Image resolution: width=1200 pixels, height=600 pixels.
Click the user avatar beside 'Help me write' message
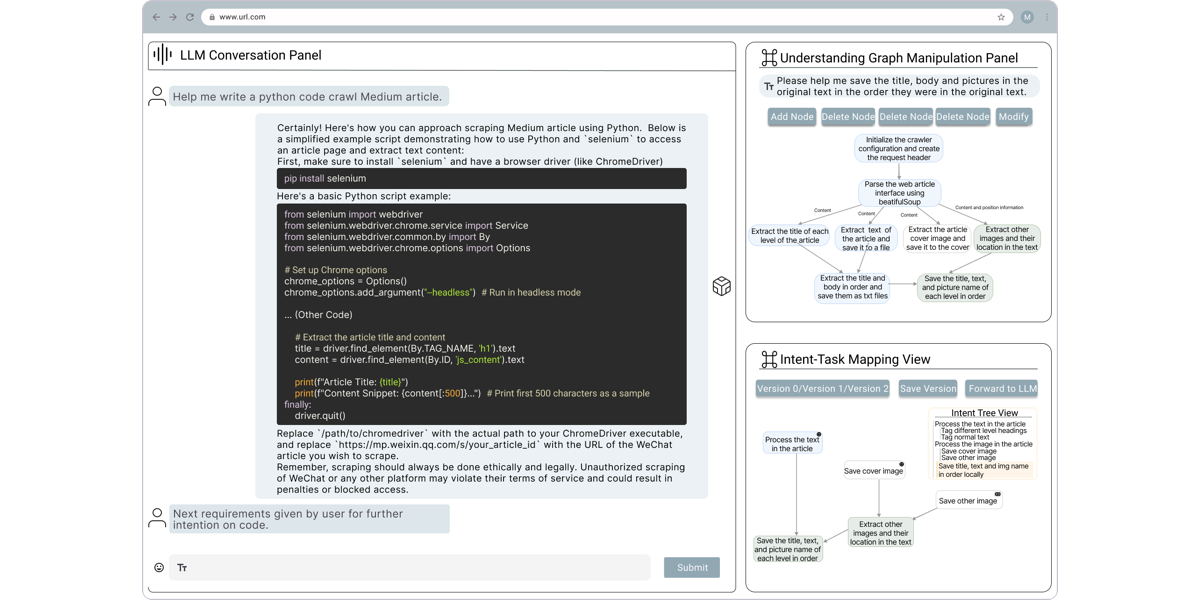tap(157, 96)
